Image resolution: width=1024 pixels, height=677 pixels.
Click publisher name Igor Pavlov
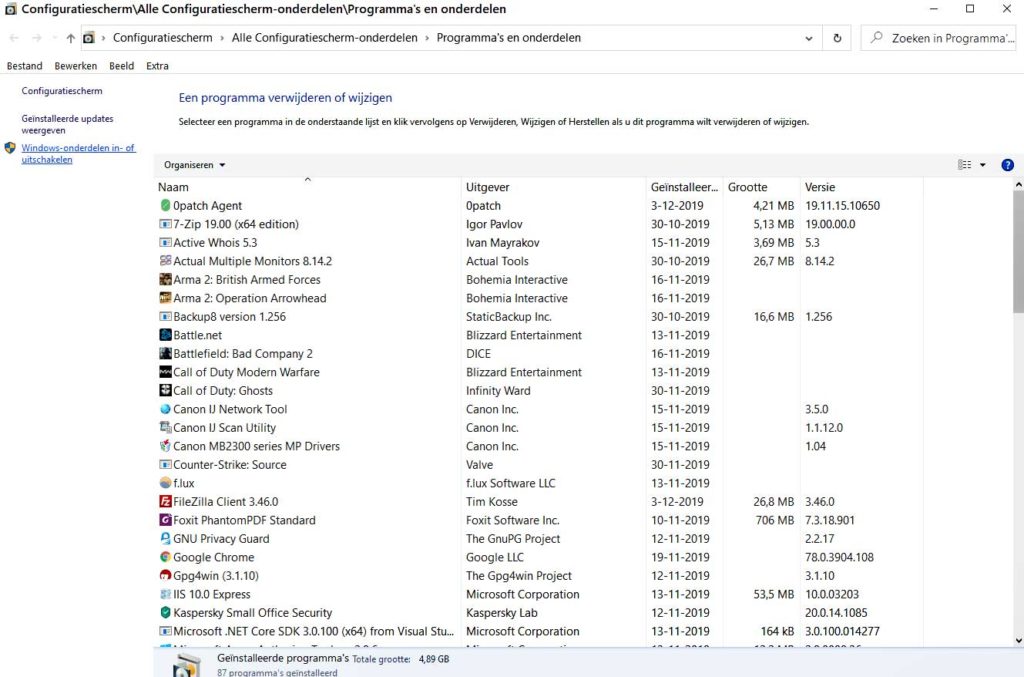pyautogui.click(x=494, y=224)
